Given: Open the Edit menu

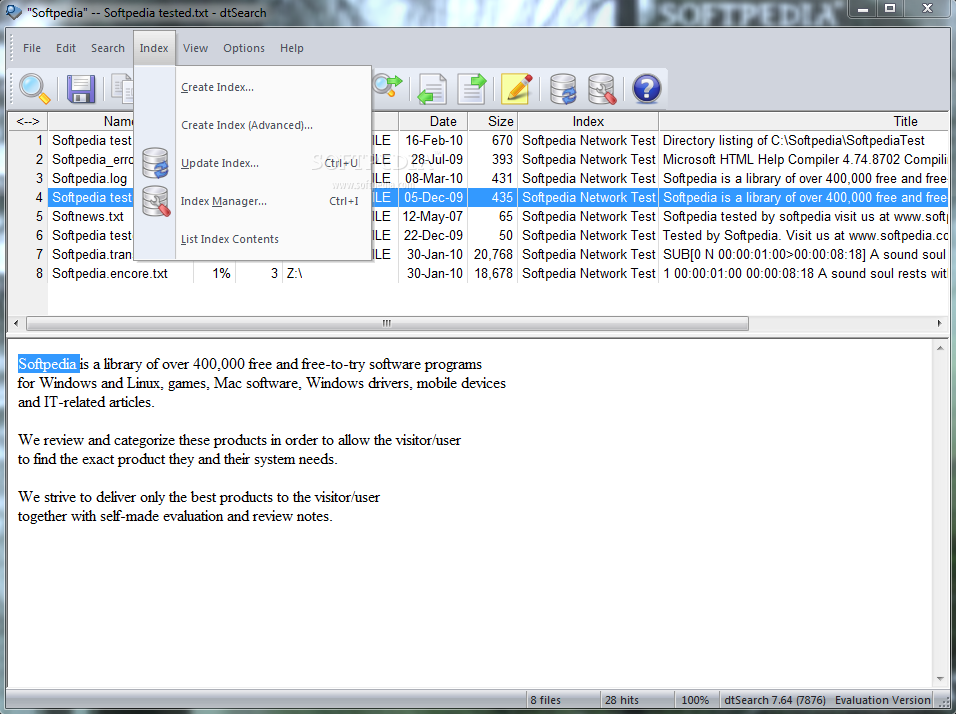Looking at the screenshot, I should point(66,48).
